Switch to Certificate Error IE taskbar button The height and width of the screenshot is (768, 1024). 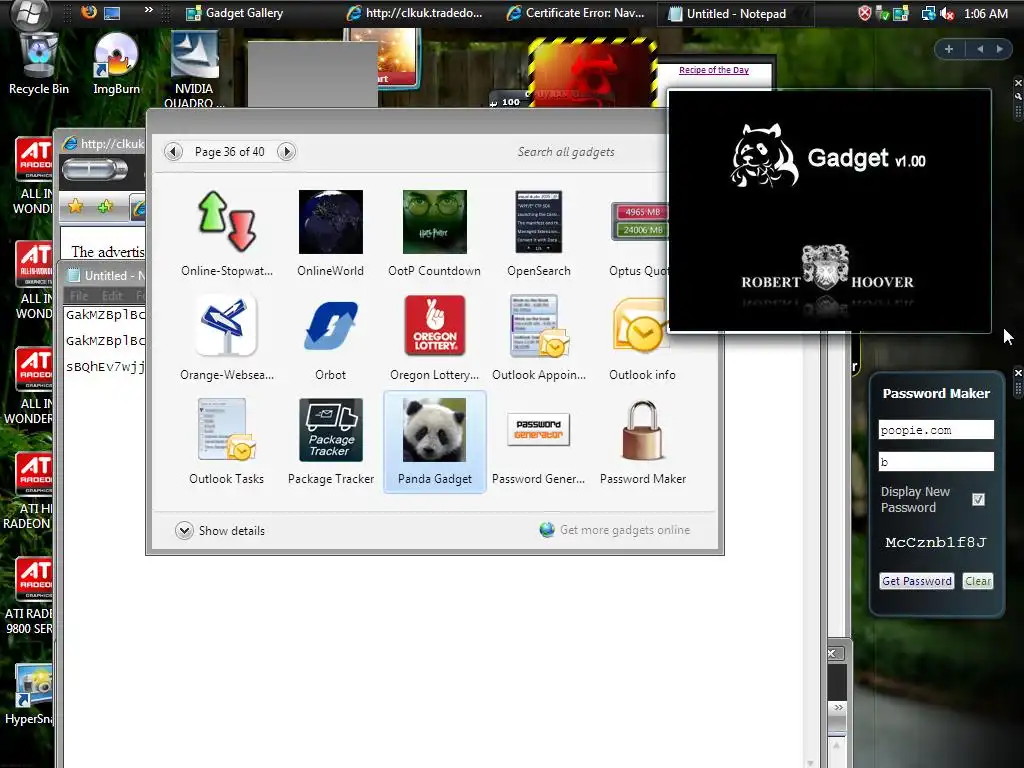pyautogui.click(x=575, y=13)
